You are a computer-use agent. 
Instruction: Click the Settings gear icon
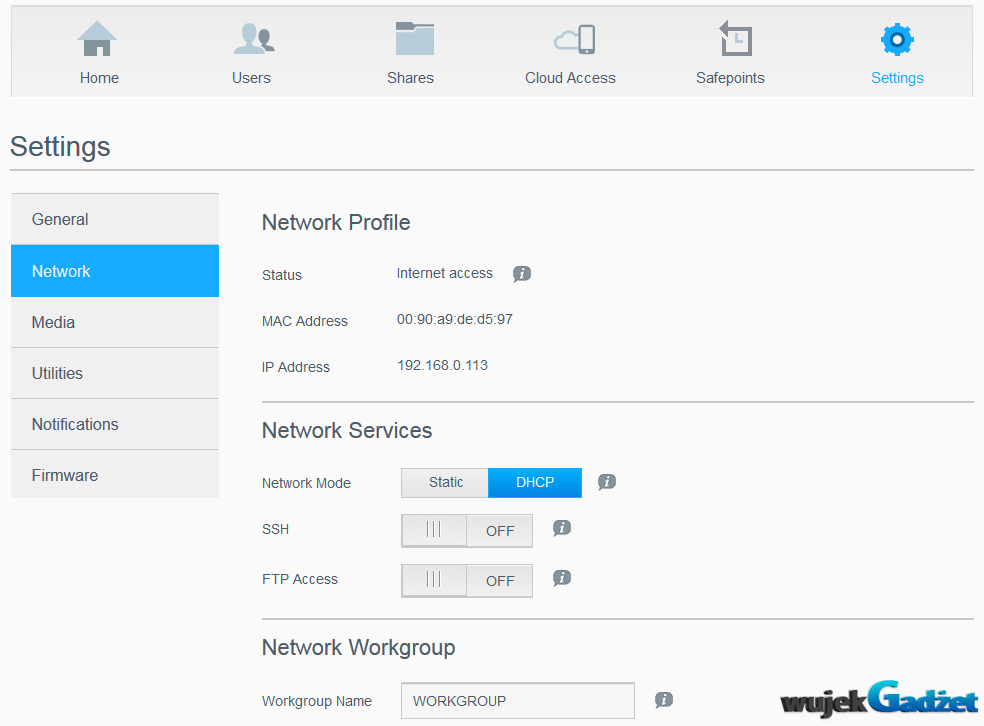coord(897,40)
